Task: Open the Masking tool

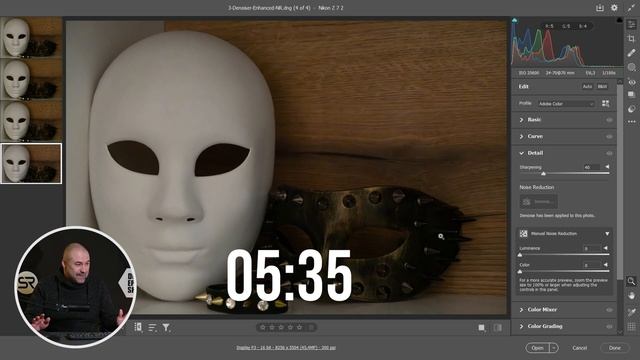Action: [x=631, y=67]
